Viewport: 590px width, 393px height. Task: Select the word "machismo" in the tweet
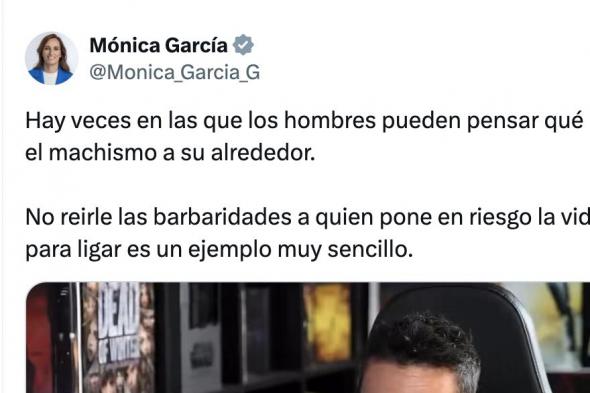coord(103,153)
